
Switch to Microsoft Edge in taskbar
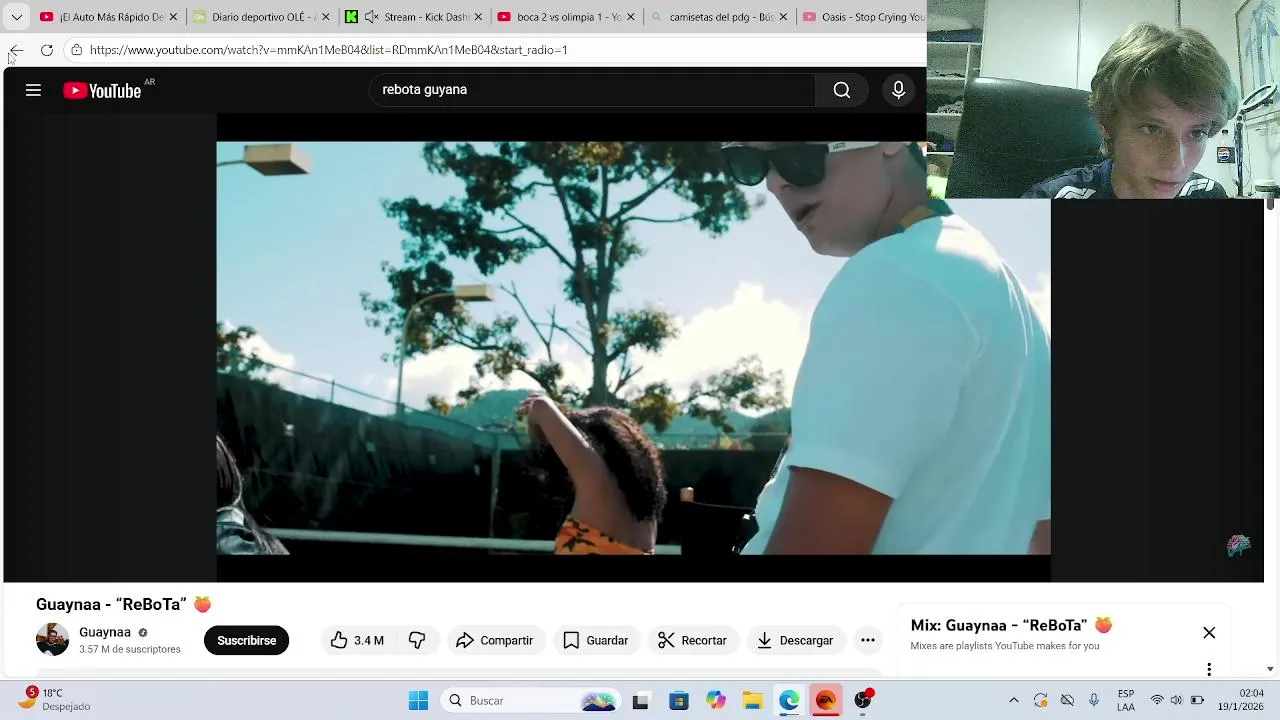pyautogui.click(x=789, y=701)
